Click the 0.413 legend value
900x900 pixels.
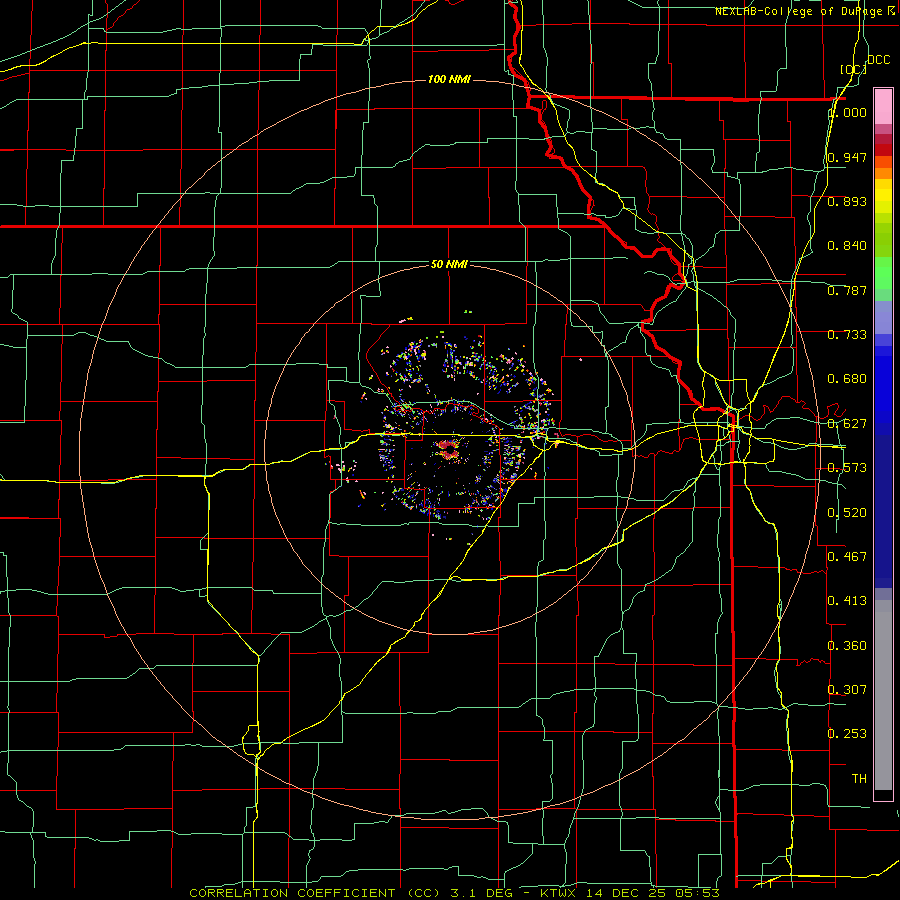(847, 601)
